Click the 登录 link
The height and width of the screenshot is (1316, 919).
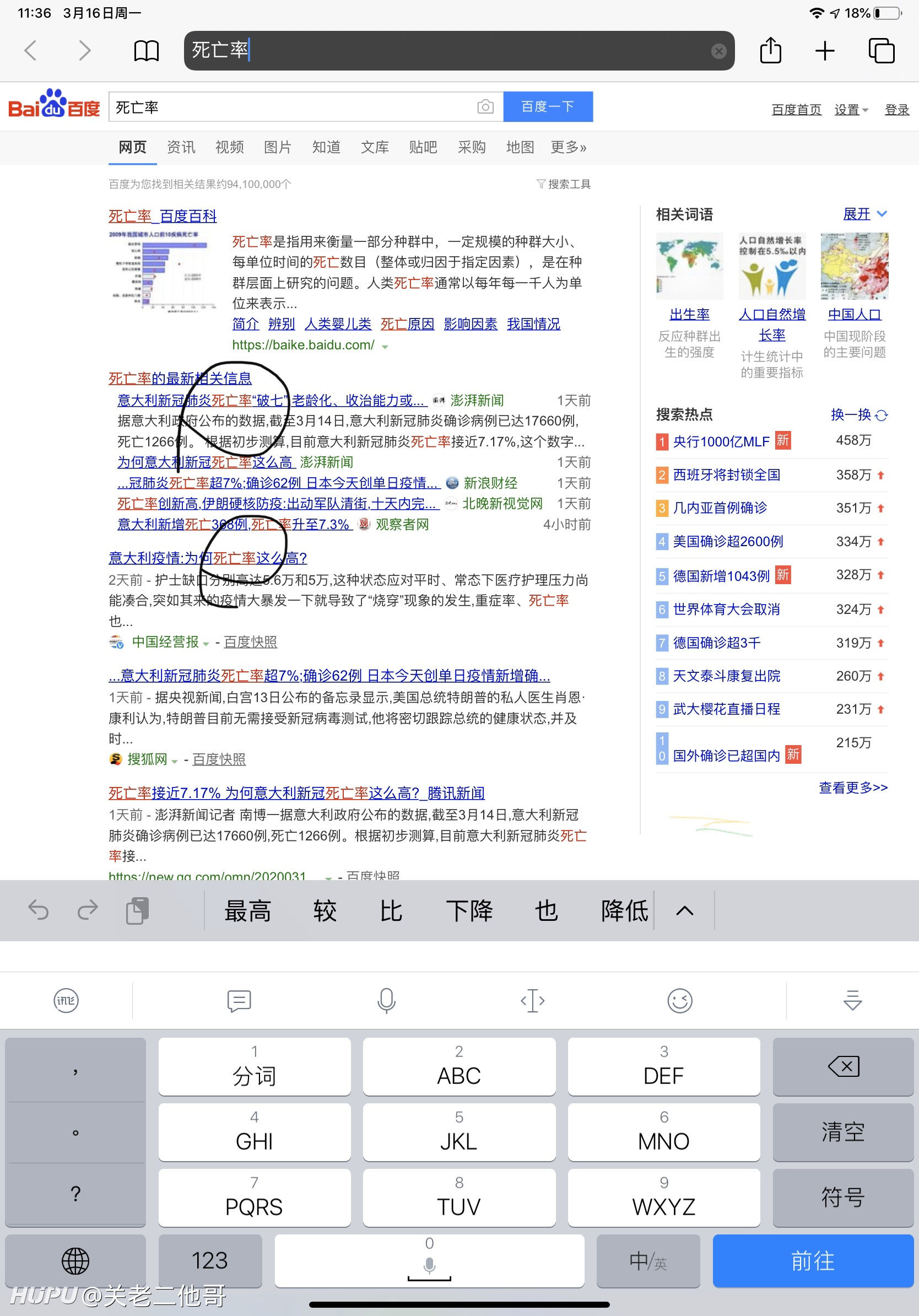pyautogui.click(x=896, y=110)
